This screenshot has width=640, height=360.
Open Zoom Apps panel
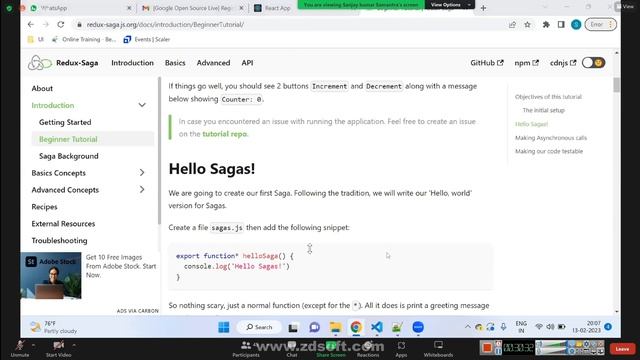(401, 349)
